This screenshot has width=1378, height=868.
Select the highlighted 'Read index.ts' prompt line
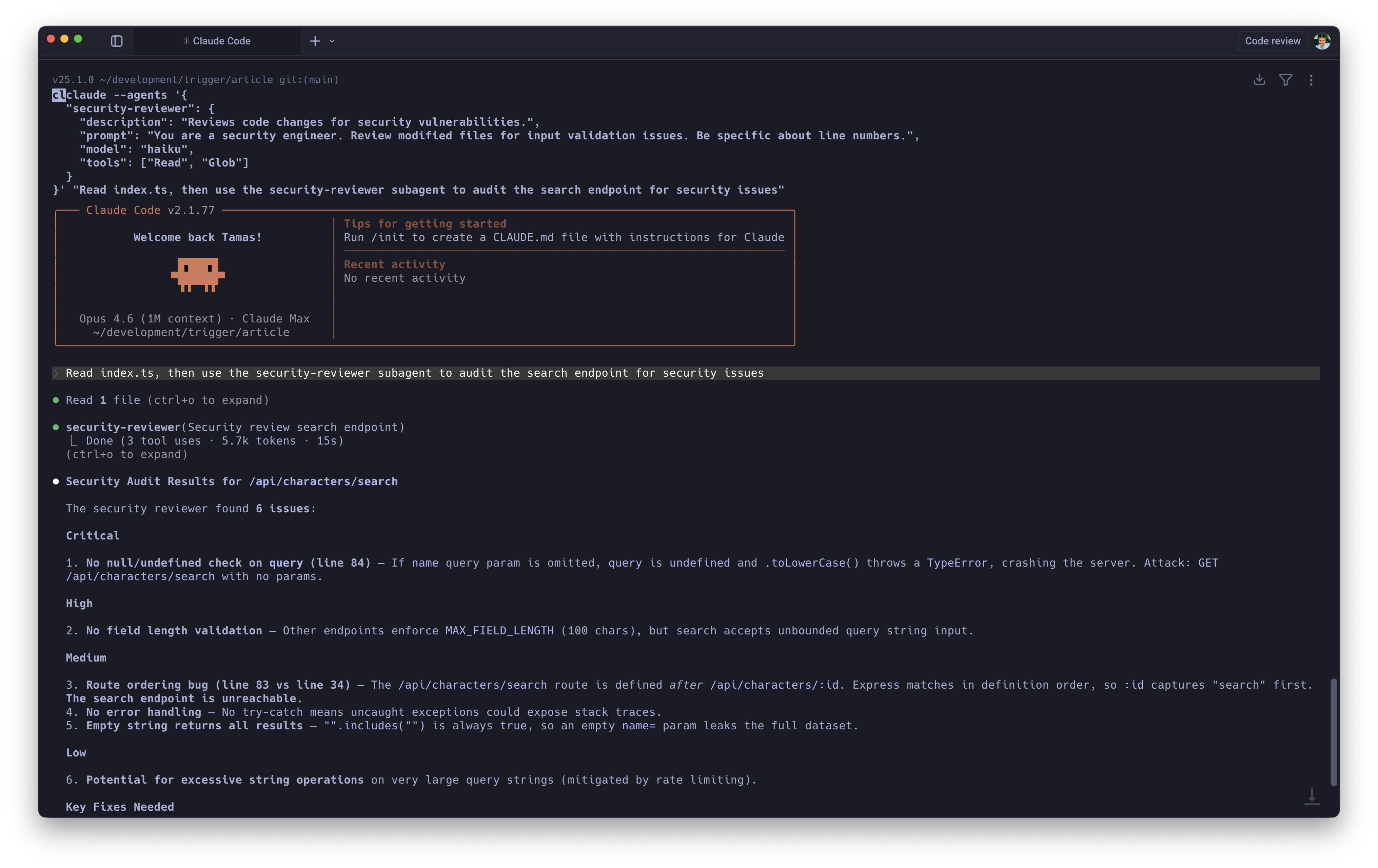[x=414, y=373]
